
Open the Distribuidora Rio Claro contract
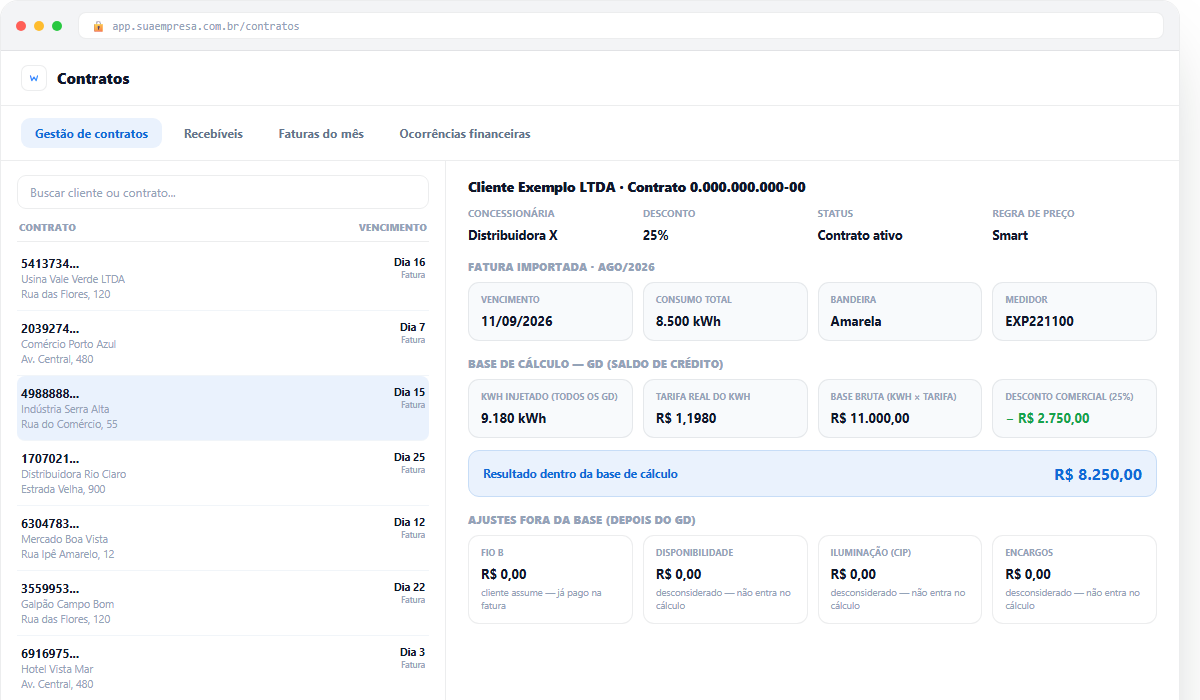pyautogui.click(x=223, y=473)
